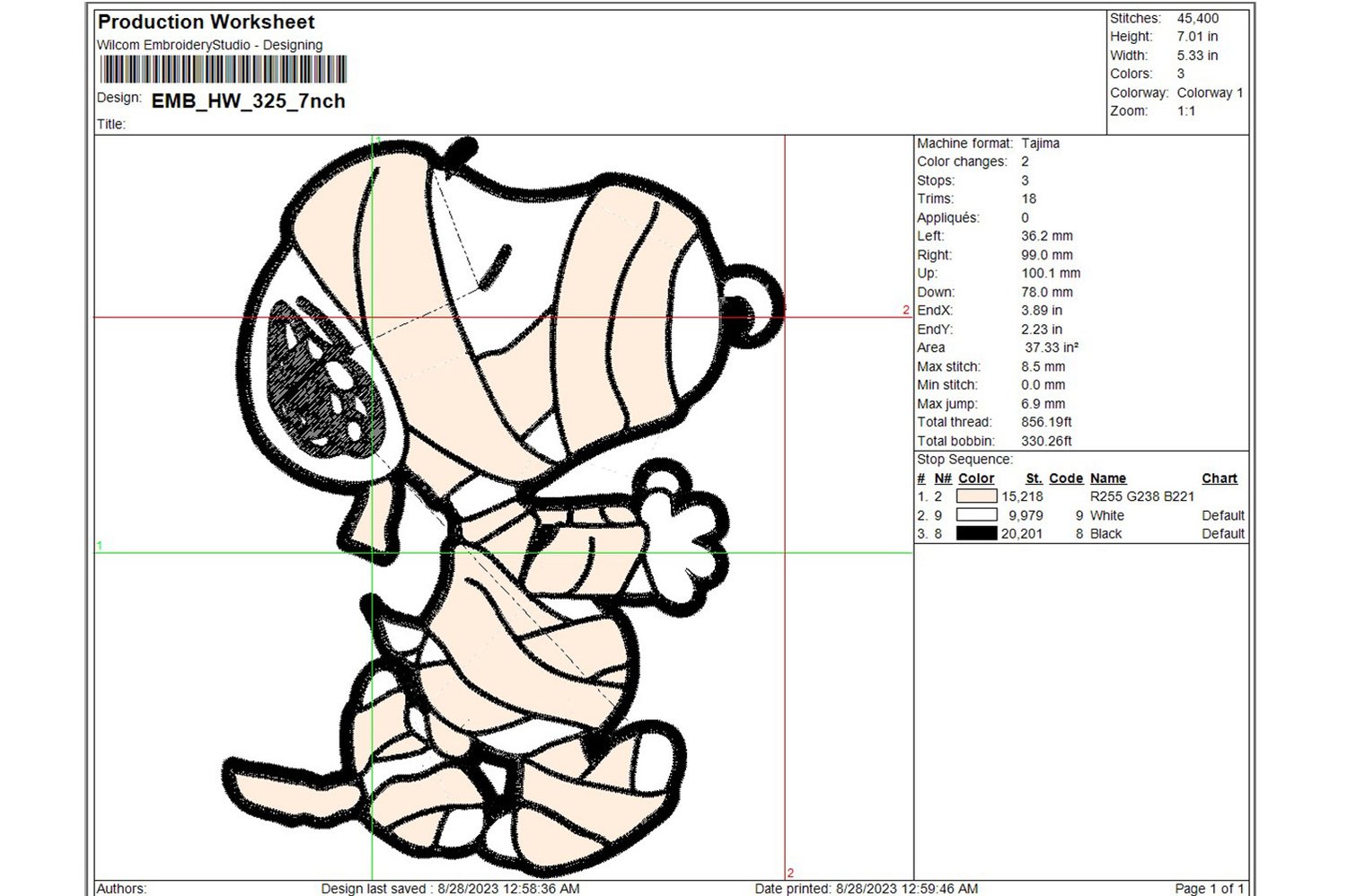Image resolution: width=1347 pixels, height=896 pixels.
Task: Select the black color swatch in stop 3
Action: [976, 533]
